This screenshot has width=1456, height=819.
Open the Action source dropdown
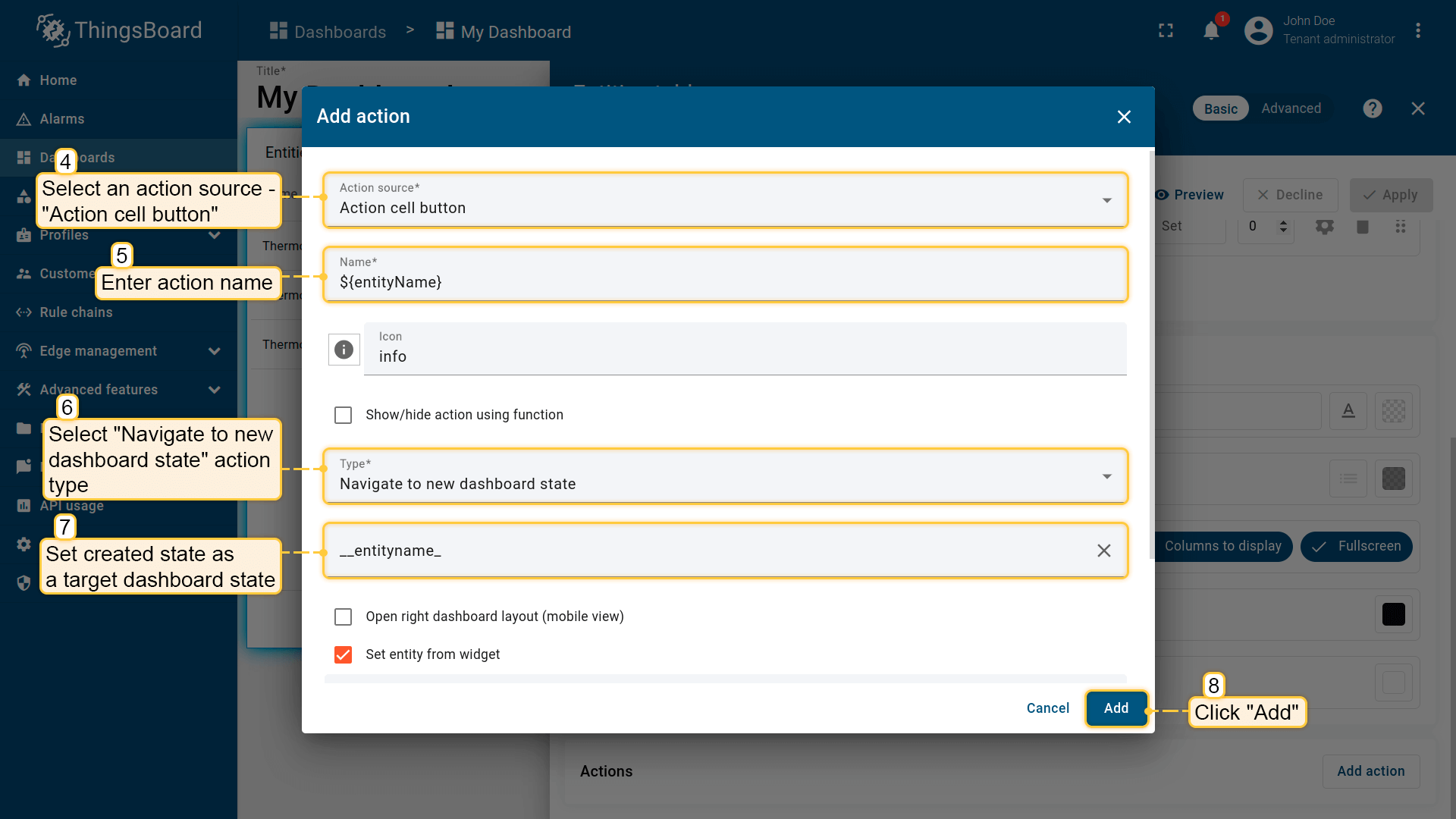point(726,200)
